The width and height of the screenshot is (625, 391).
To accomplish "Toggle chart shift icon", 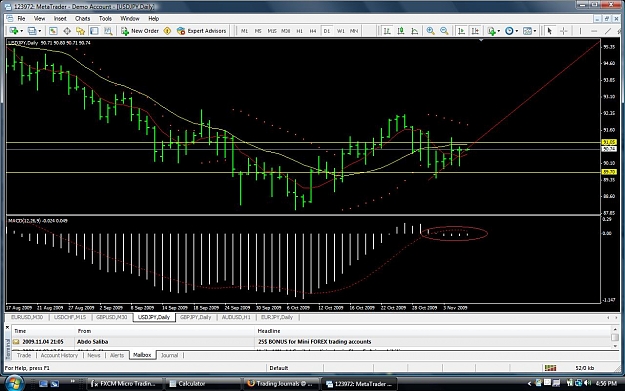I will pyautogui.click(x=475, y=31).
